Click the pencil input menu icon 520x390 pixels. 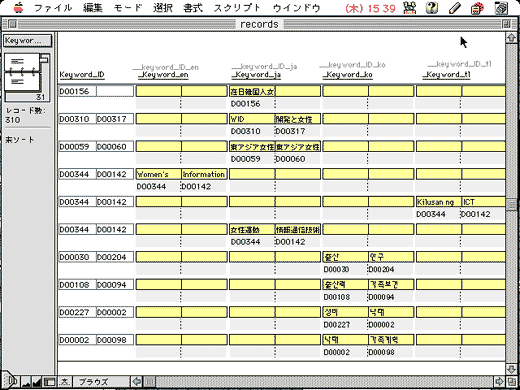coord(455,8)
